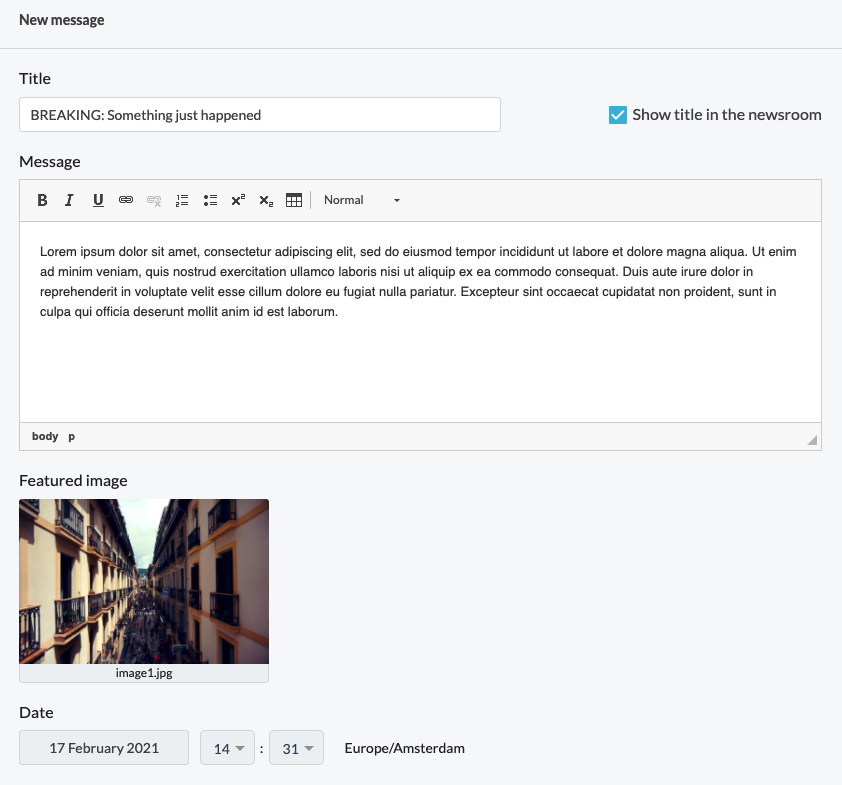Click the image1.jpg file name

click(144, 673)
